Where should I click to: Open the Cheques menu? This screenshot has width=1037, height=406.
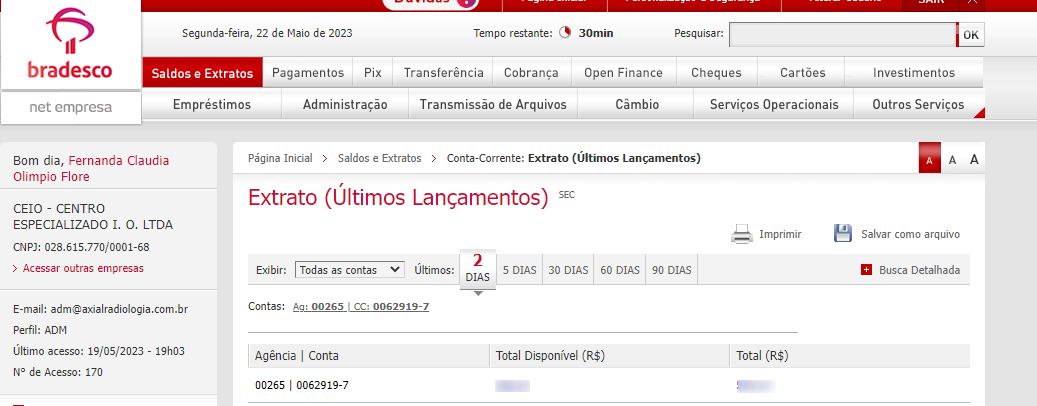pos(716,73)
